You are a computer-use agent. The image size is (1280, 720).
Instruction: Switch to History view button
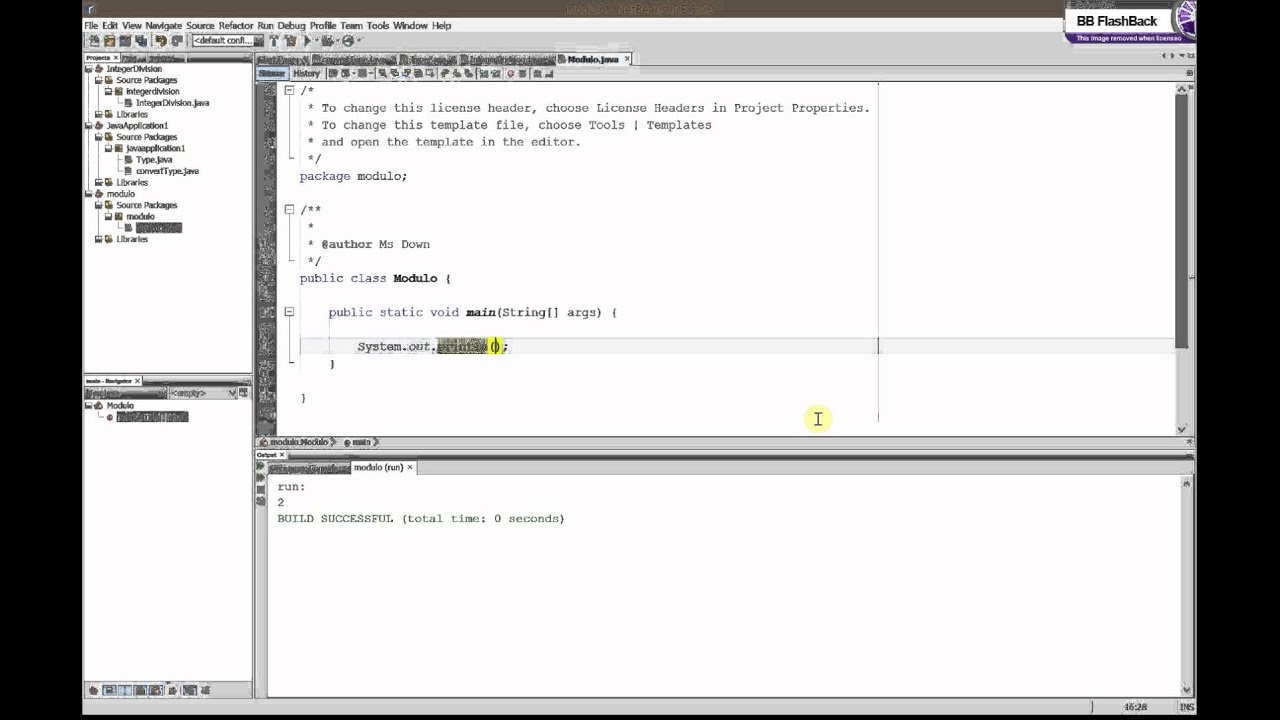pos(307,73)
